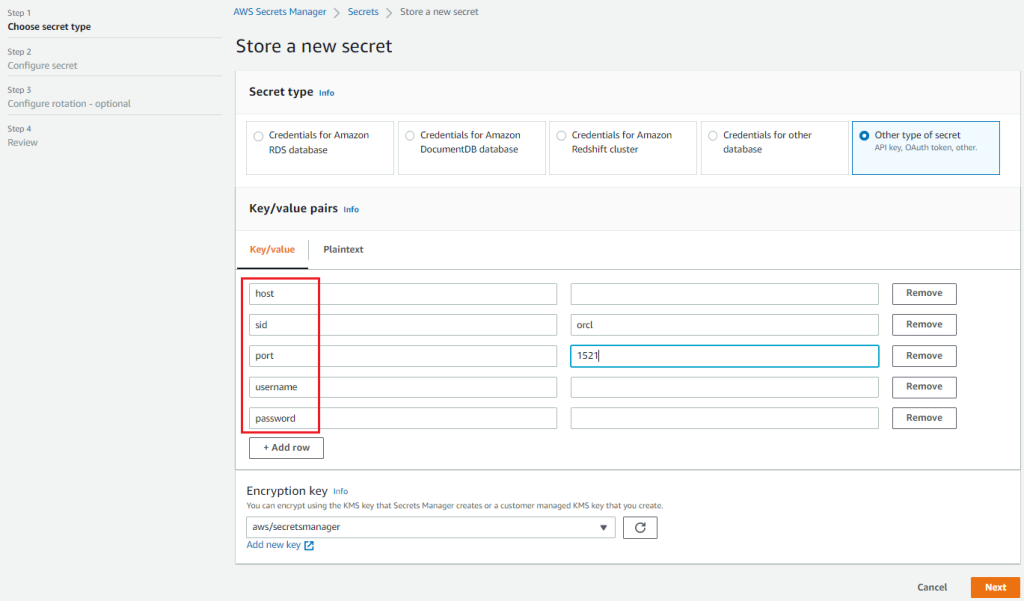Remove the password key row
This screenshot has height=601, width=1024.
coord(923,418)
